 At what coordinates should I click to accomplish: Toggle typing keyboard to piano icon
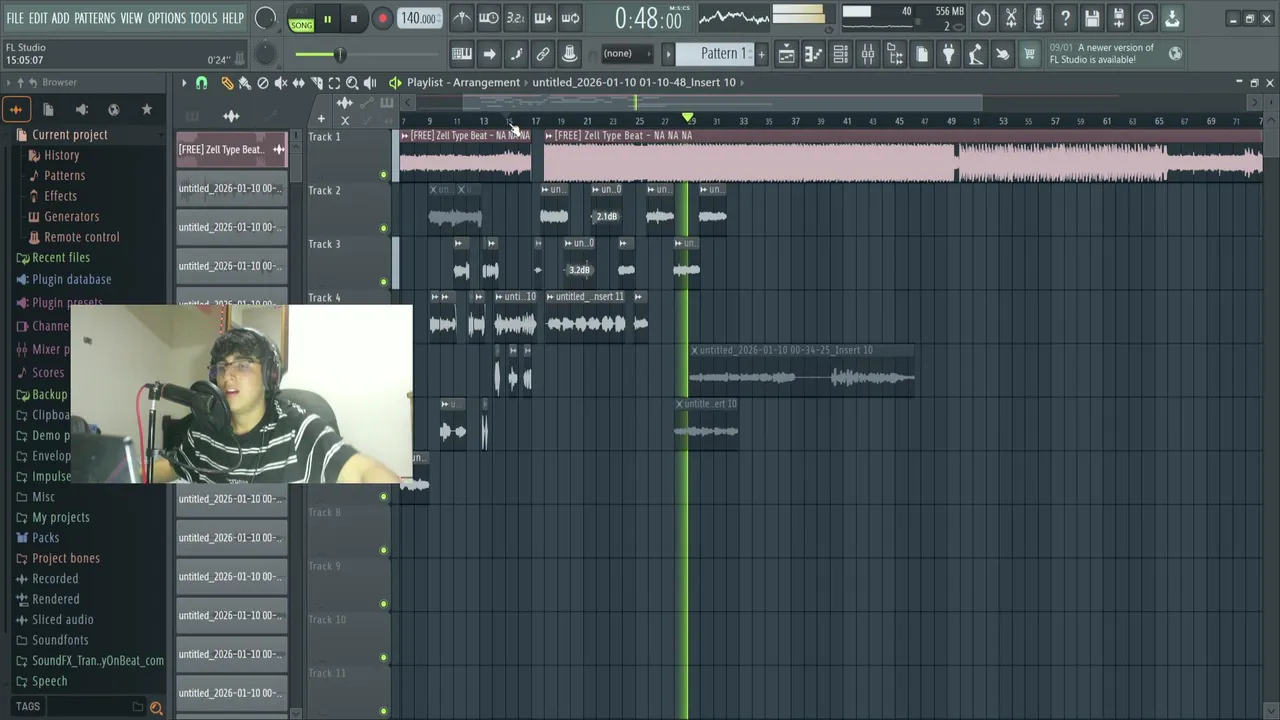(462, 54)
